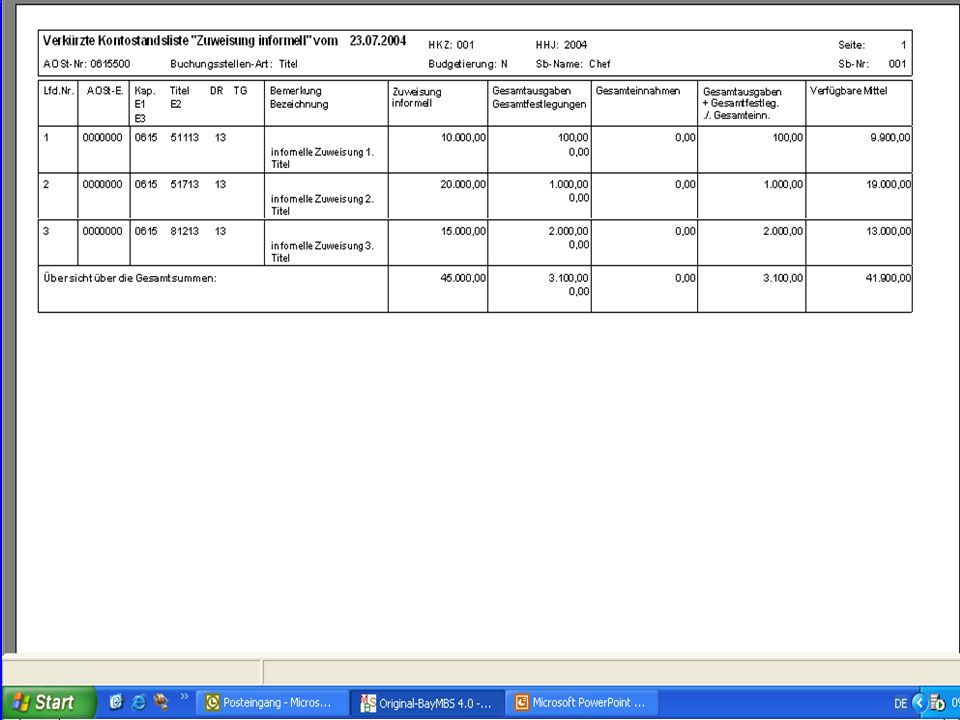Launch Outlook from the Quick Launch bar
This screenshot has height=720, width=960.
(x=116, y=702)
